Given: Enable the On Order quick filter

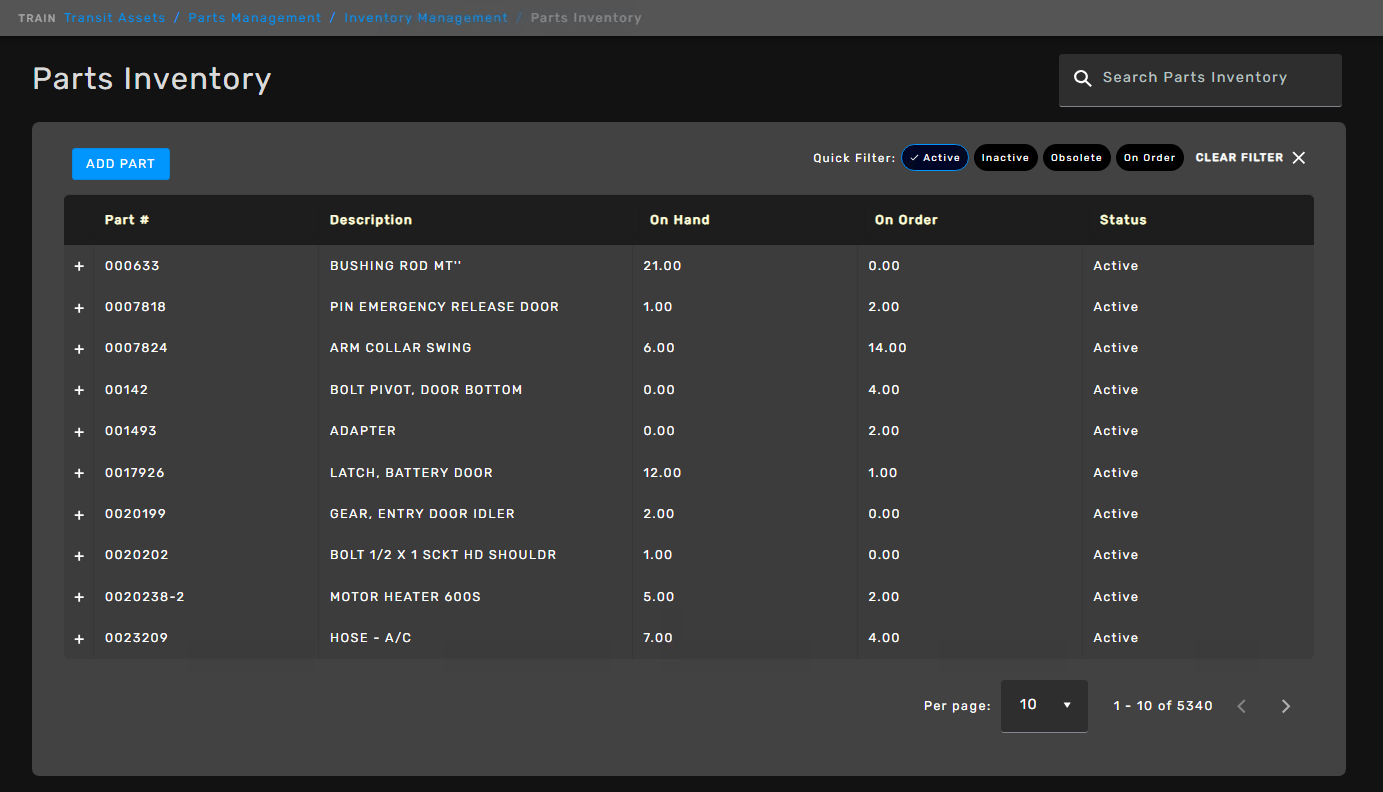Looking at the screenshot, I should coord(1149,158).
